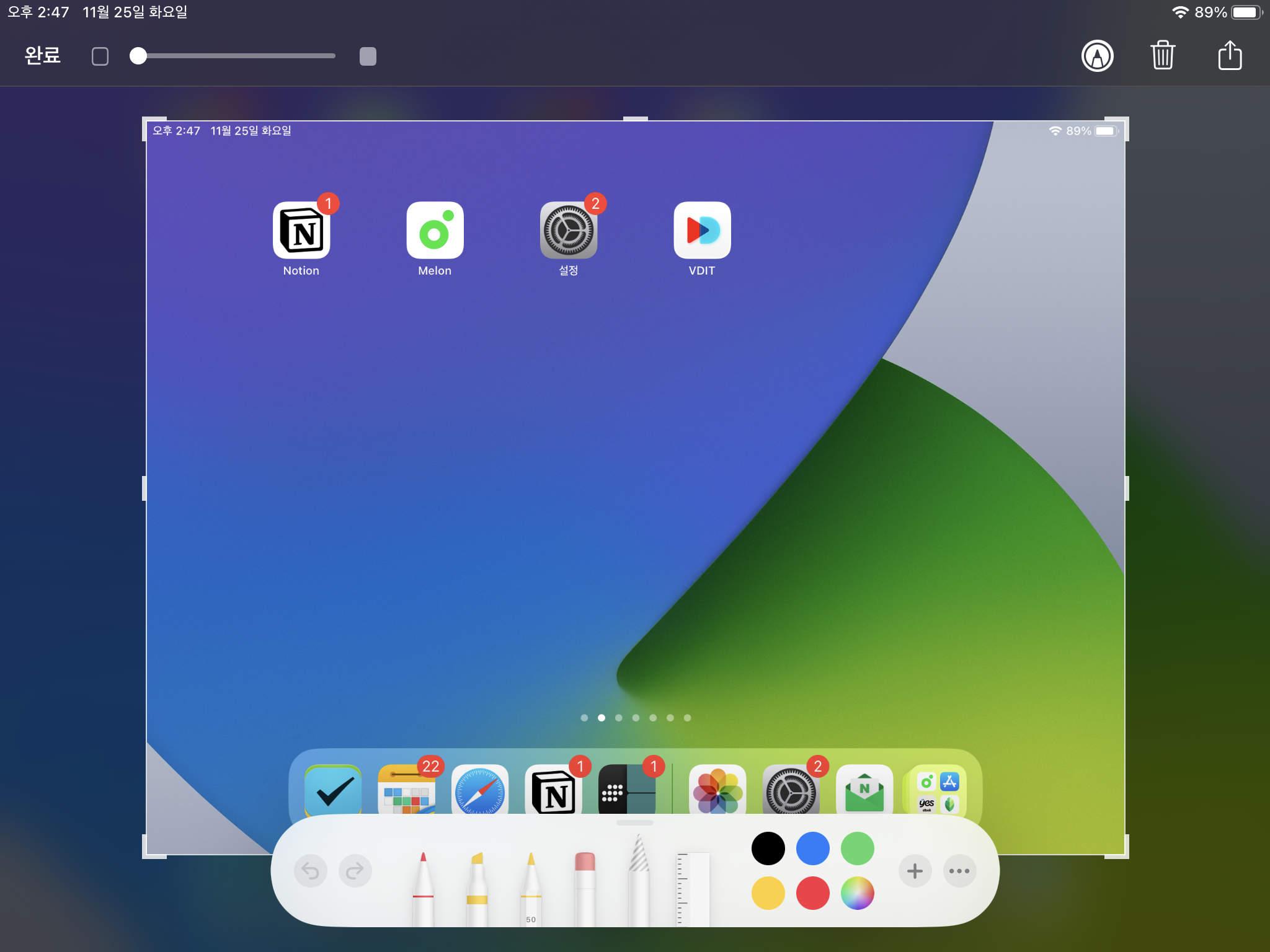Tap the trash icon to delete screenshot
Screen dimensions: 1270x952
(x=1163, y=56)
